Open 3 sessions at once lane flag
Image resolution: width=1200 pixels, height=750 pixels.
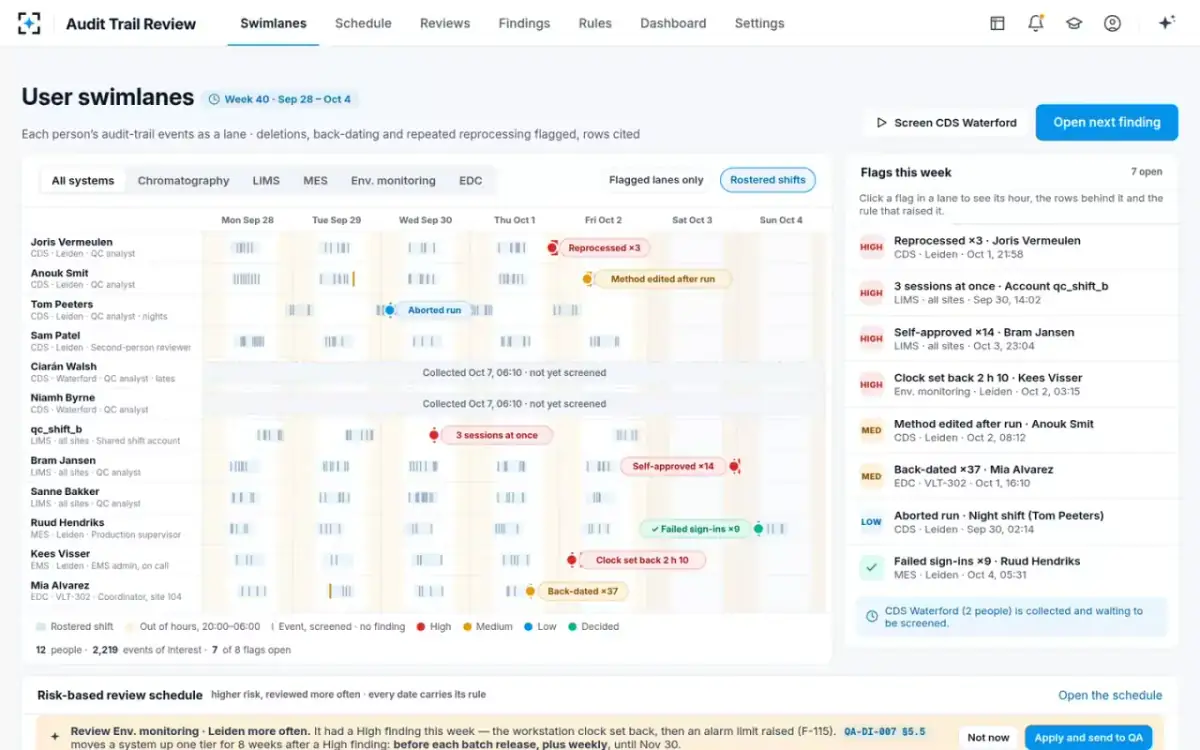pos(496,435)
